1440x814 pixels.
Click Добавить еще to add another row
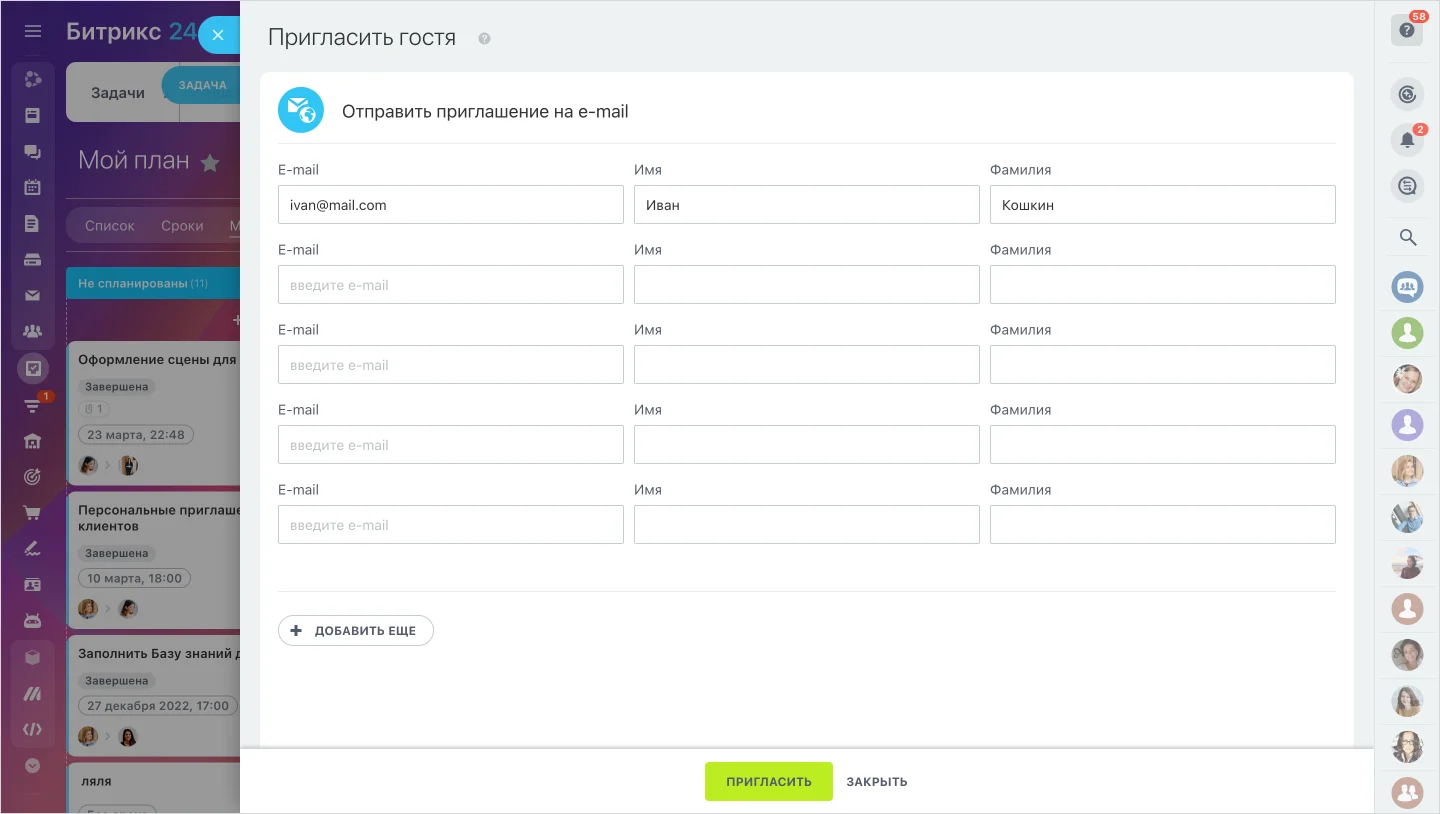pyautogui.click(x=356, y=631)
